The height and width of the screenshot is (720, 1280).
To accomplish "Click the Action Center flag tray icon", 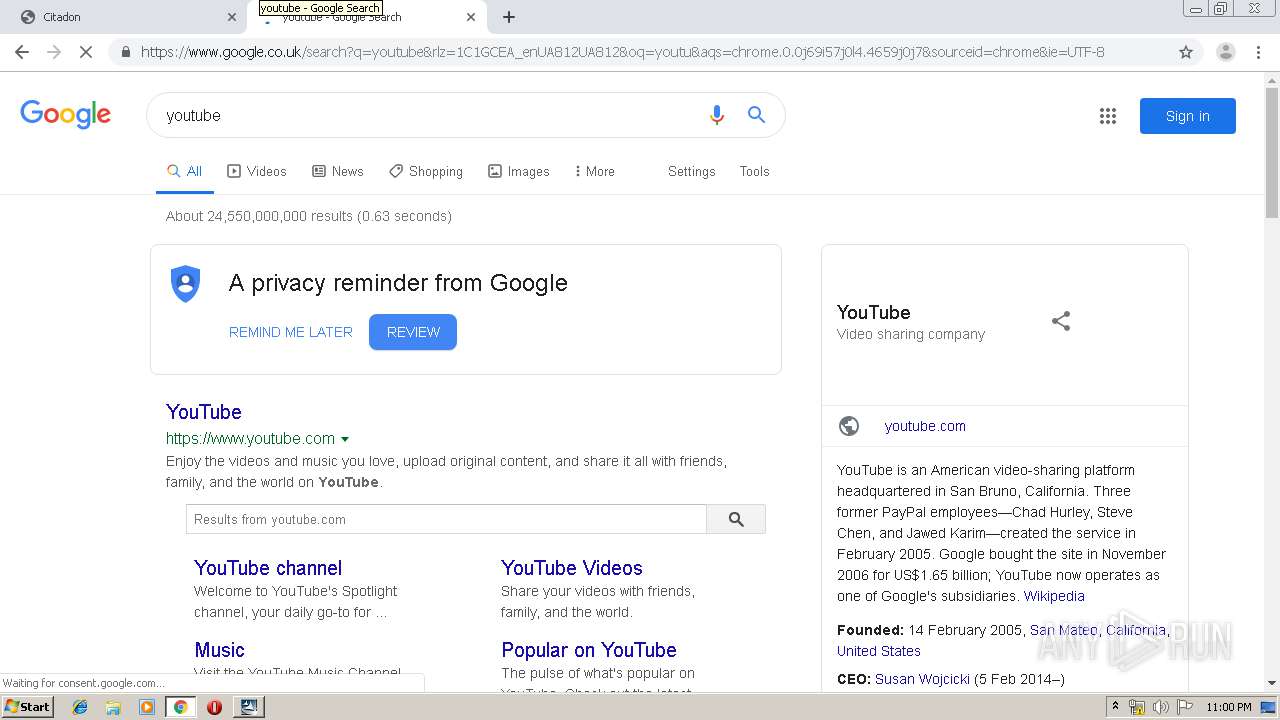I will tap(1185, 707).
